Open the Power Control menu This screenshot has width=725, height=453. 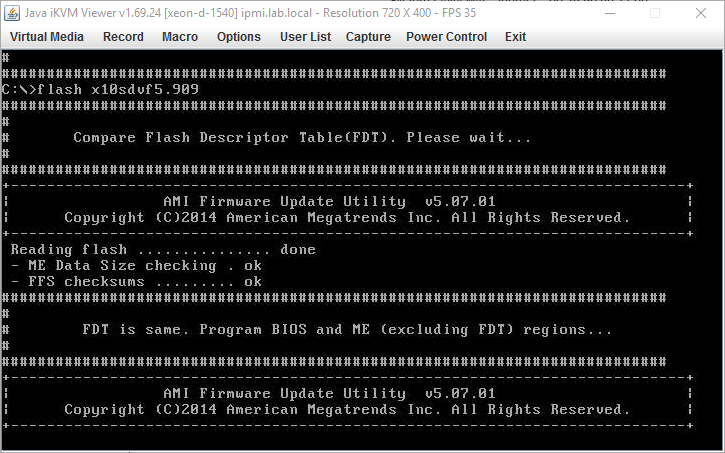coord(446,37)
